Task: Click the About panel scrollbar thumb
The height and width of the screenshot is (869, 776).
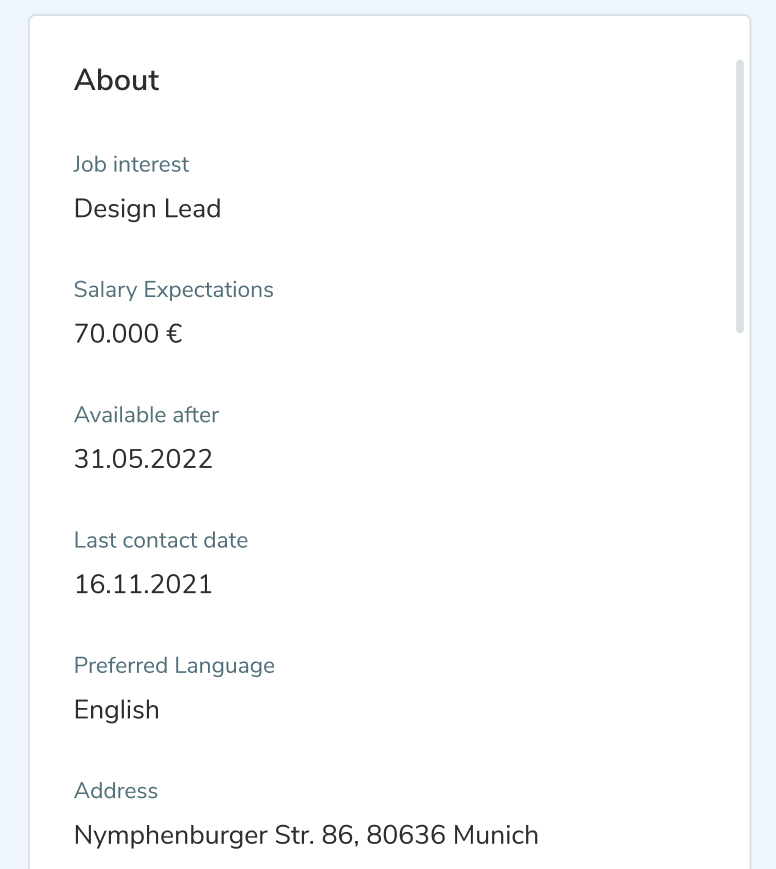Action: point(740,196)
